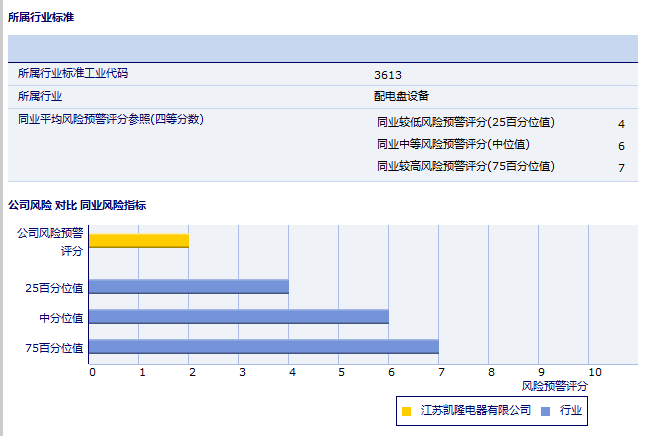Click the blue 中分位值 bar
Image resolution: width=661 pixels, height=436 pixels.
(239, 317)
